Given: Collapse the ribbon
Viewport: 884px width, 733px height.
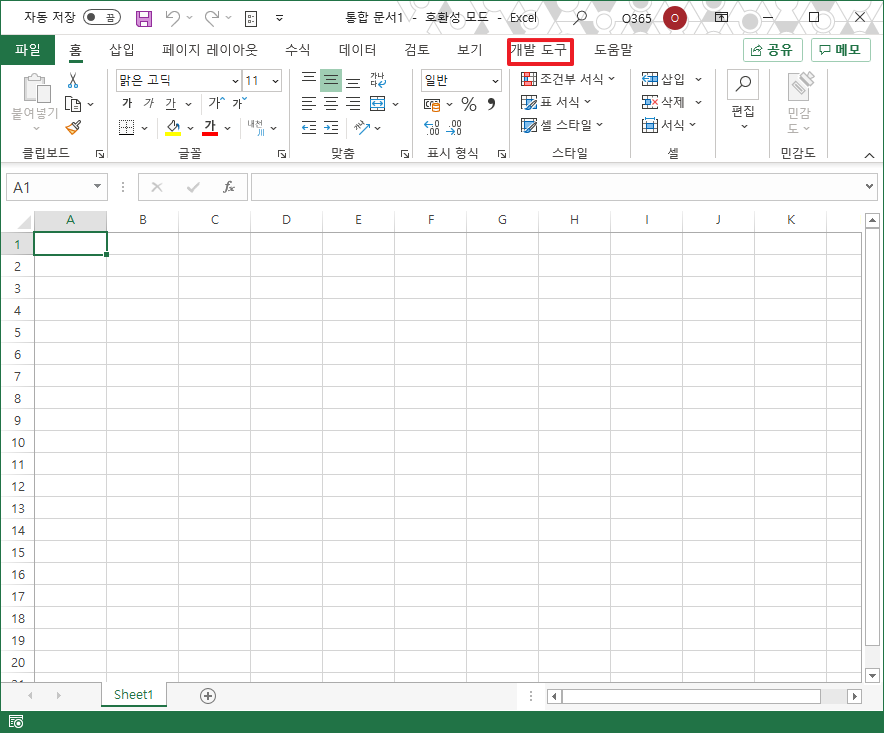Looking at the screenshot, I should click(x=869, y=155).
